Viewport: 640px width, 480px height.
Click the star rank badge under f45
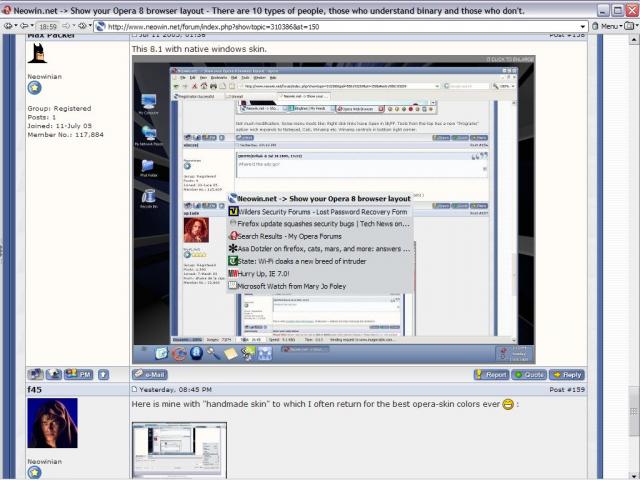pos(35,473)
